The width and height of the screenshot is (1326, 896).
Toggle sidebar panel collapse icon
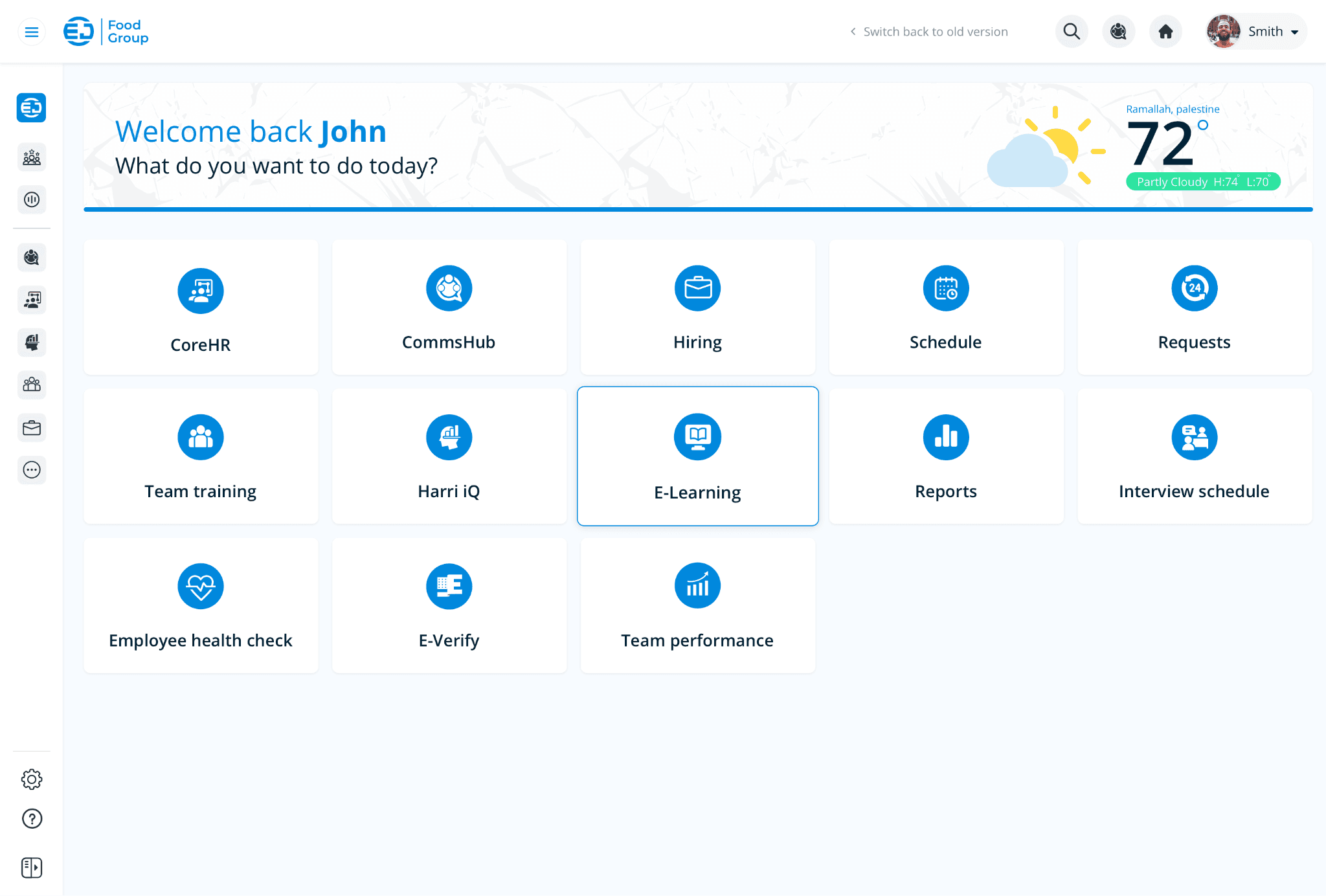click(x=32, y=868)
